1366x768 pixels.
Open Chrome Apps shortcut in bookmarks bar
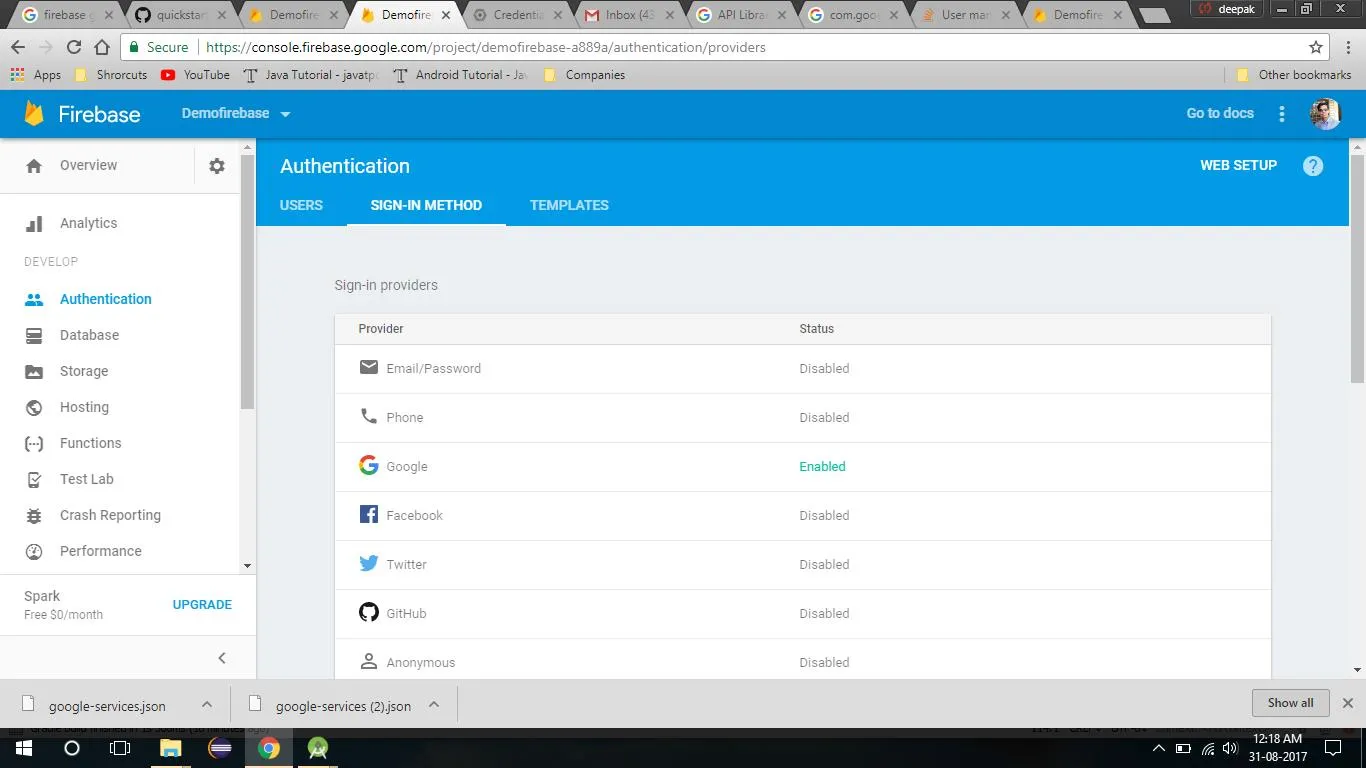pyautogui.click(x=36, y=75)
